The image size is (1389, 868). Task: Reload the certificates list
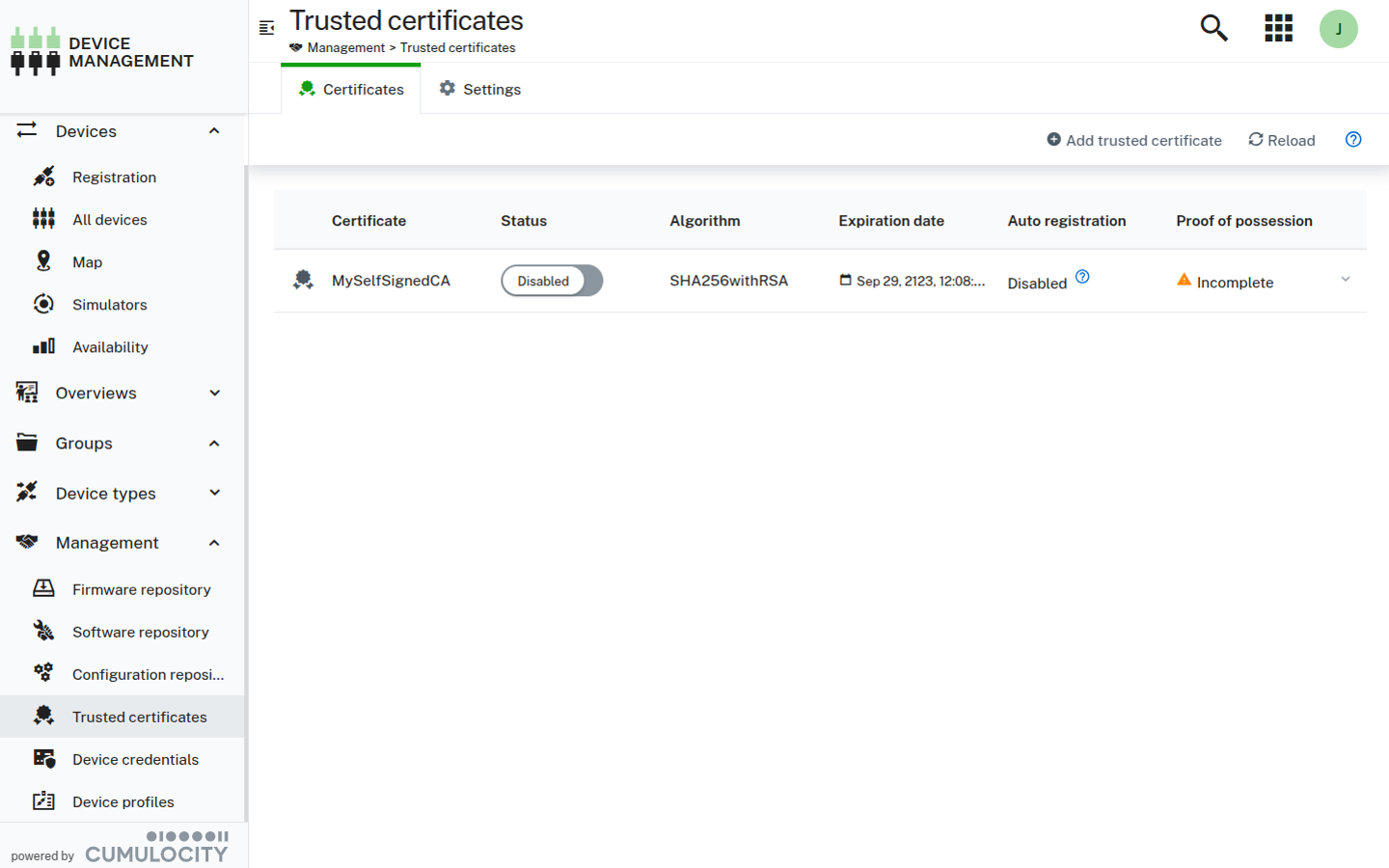pos(1281,140)
